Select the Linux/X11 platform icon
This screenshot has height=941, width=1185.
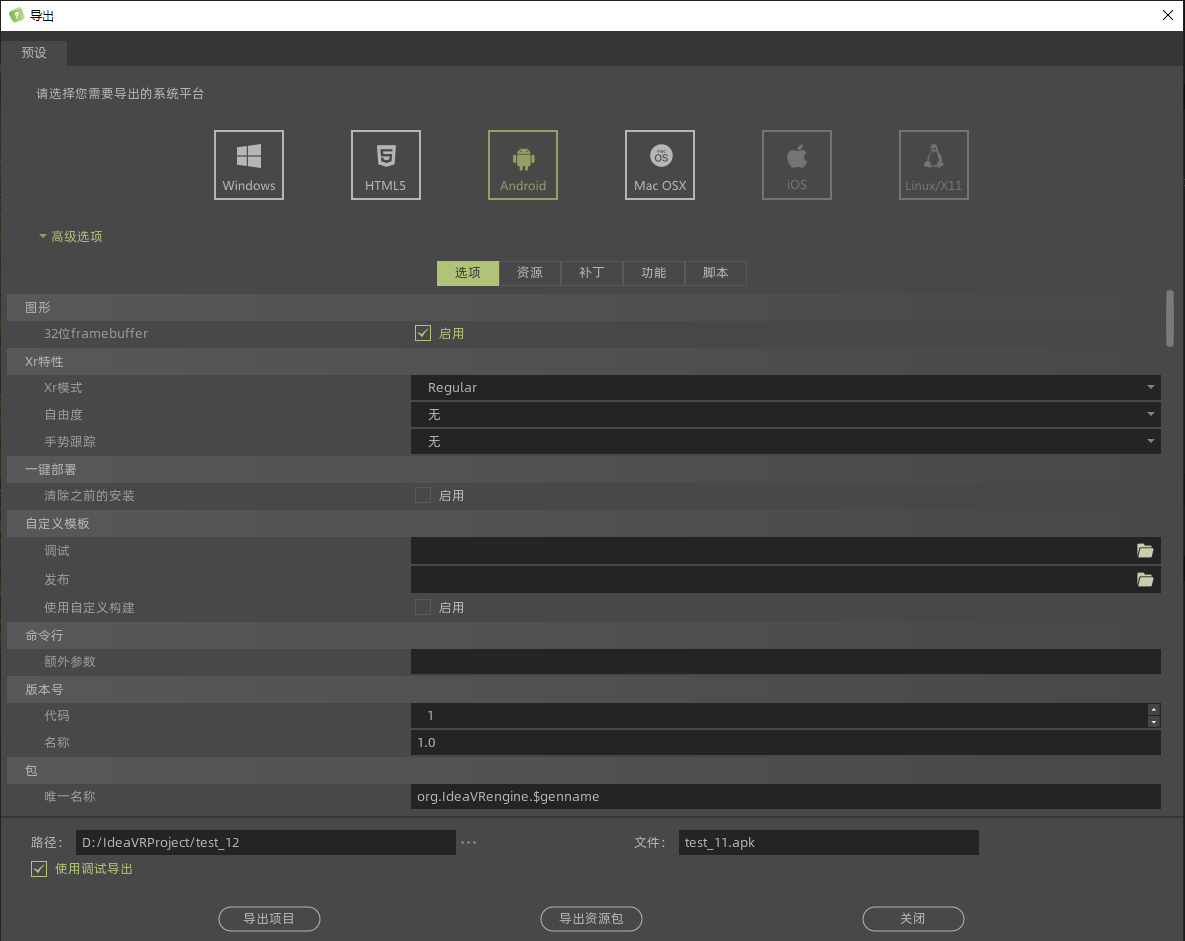click(x=934, y=165)
